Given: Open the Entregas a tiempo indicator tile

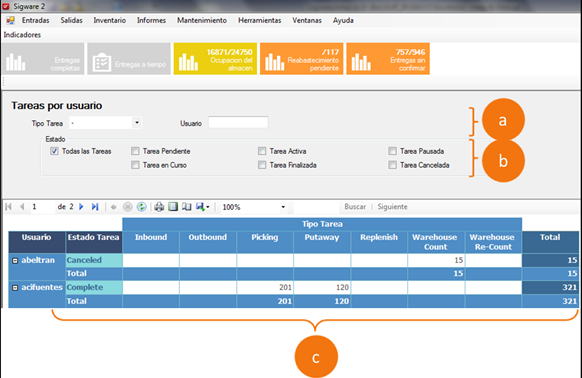Looking at the screenshot, I should (x=129, y=59).
